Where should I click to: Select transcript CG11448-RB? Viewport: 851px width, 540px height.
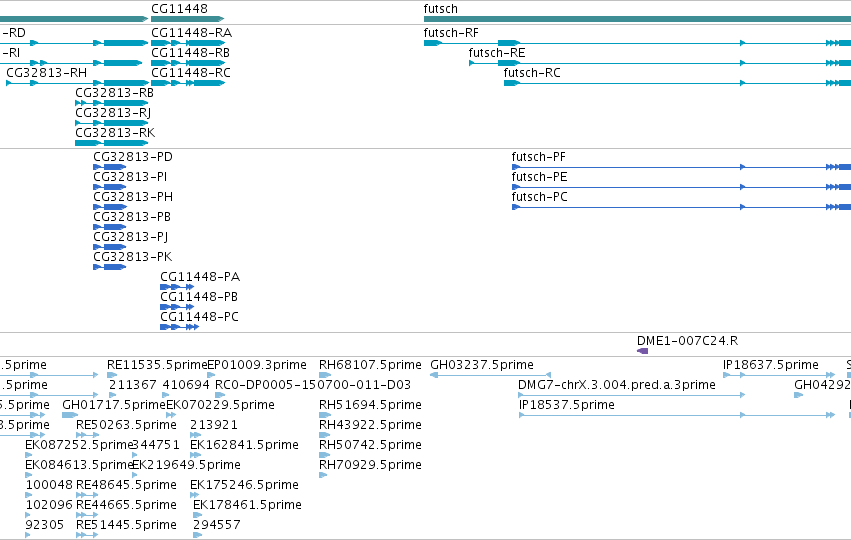[x=190, y=53]
